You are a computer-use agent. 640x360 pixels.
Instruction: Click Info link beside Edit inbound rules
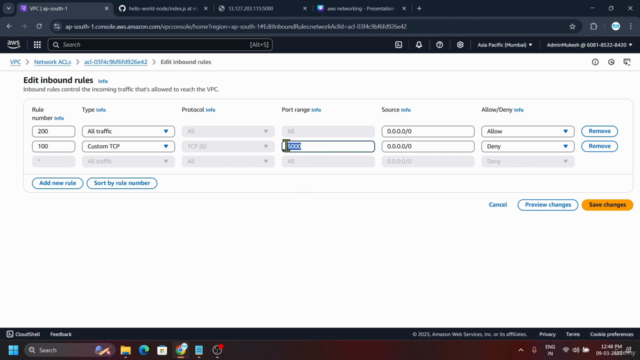(103, 81)
